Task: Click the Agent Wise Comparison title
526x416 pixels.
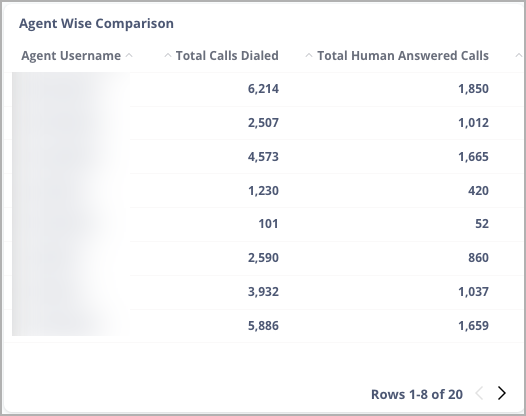Action: point(96,23)
